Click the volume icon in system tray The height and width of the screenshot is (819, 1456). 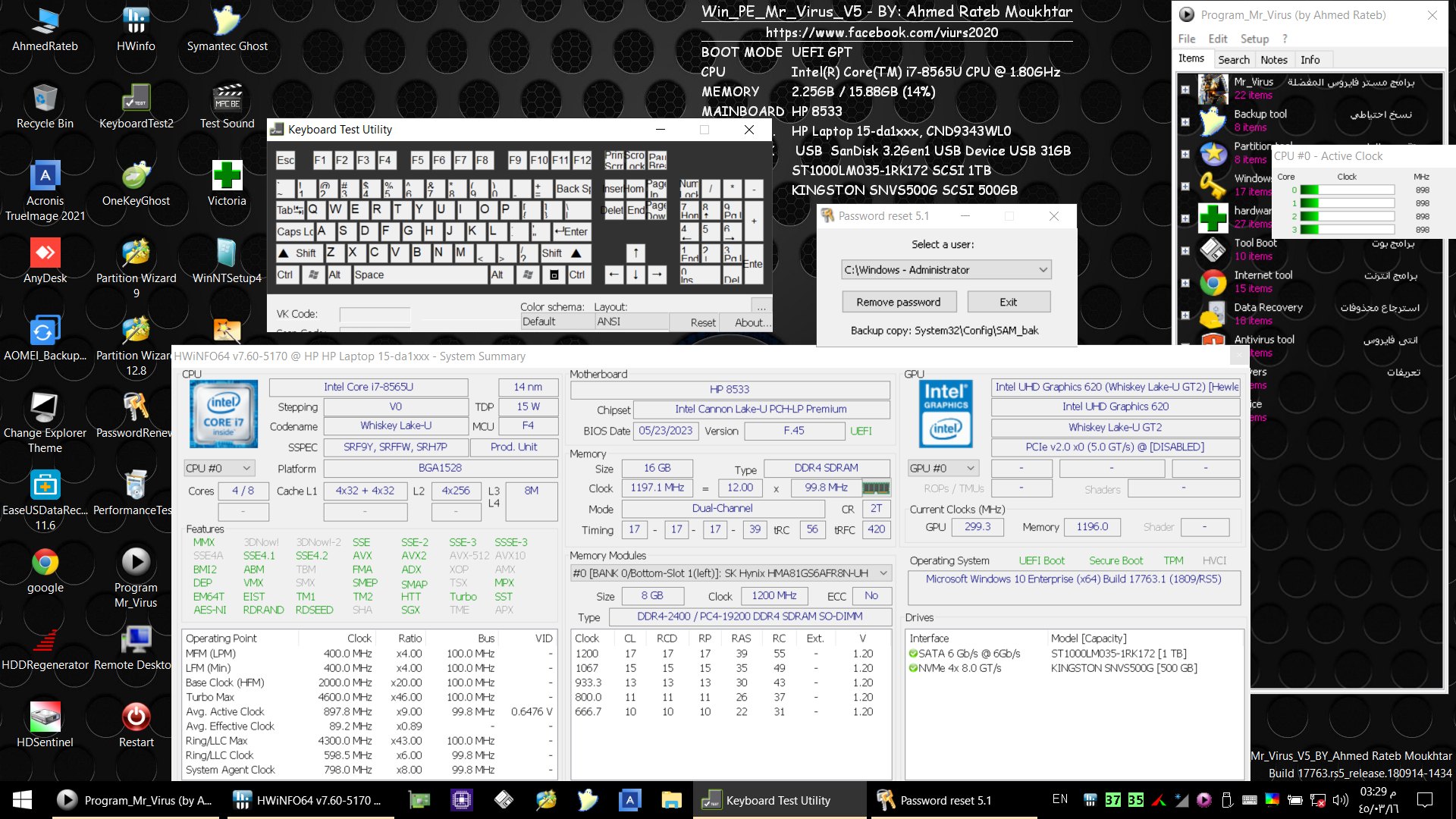[1340, 800]
